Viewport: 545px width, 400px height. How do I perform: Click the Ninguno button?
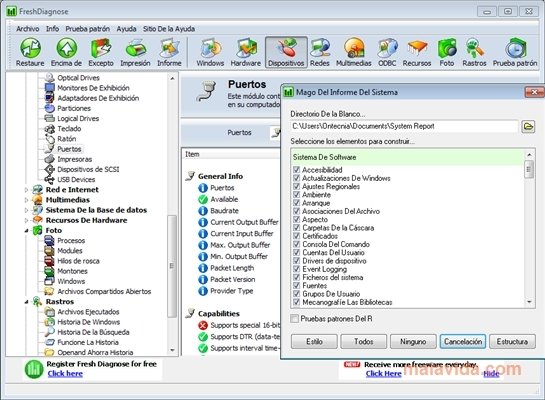(413, 342)
